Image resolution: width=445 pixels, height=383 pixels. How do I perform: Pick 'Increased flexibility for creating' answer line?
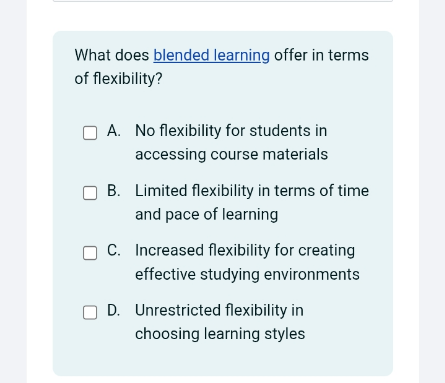click(x=245, y=251)
